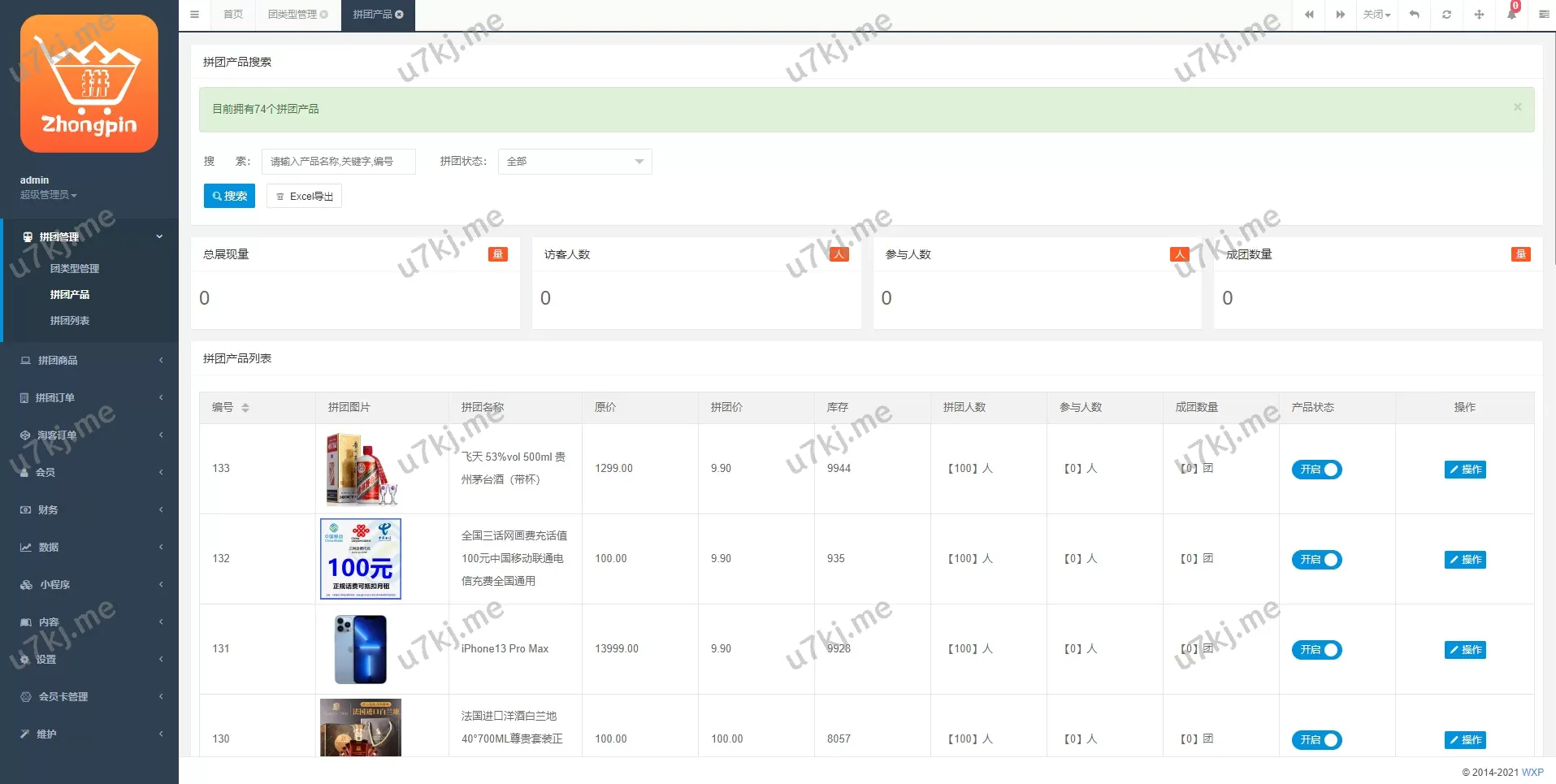Close the 拼团产品 tab via its x icon
The image size is (1556, 784).
pyautogui.click(x=400, y=15)
